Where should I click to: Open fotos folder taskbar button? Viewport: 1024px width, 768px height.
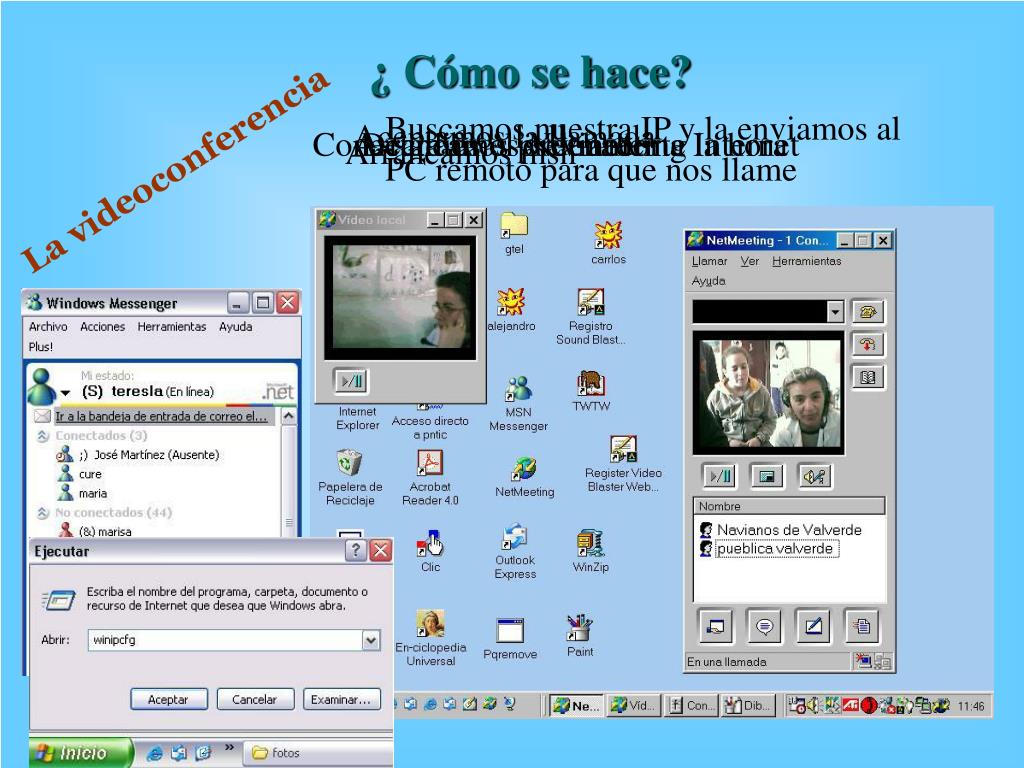point(317,753)
